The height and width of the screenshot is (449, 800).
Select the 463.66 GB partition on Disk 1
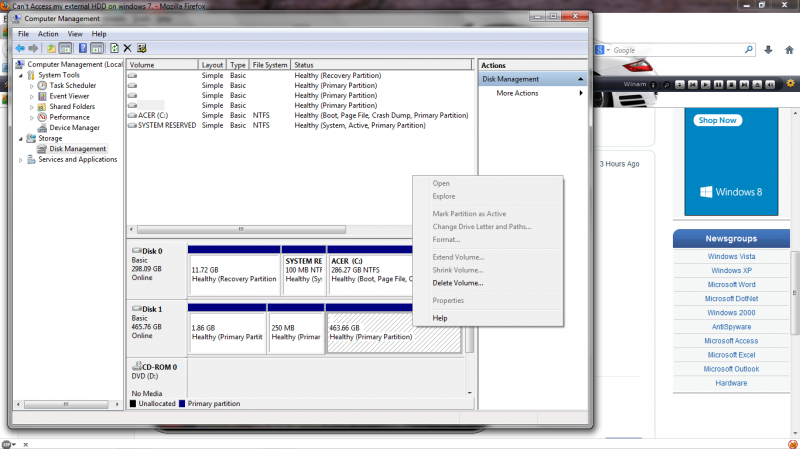tap(394, 333)
